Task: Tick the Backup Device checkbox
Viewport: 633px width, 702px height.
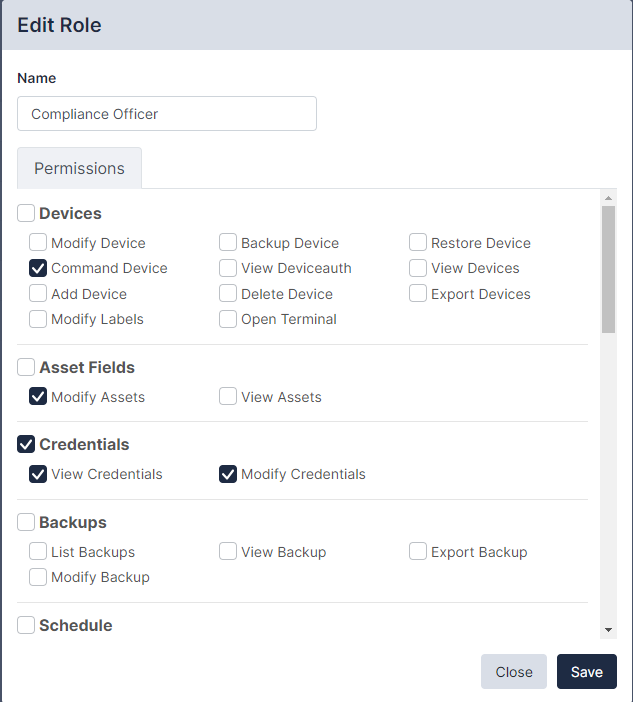Action: tap(228, 243)
